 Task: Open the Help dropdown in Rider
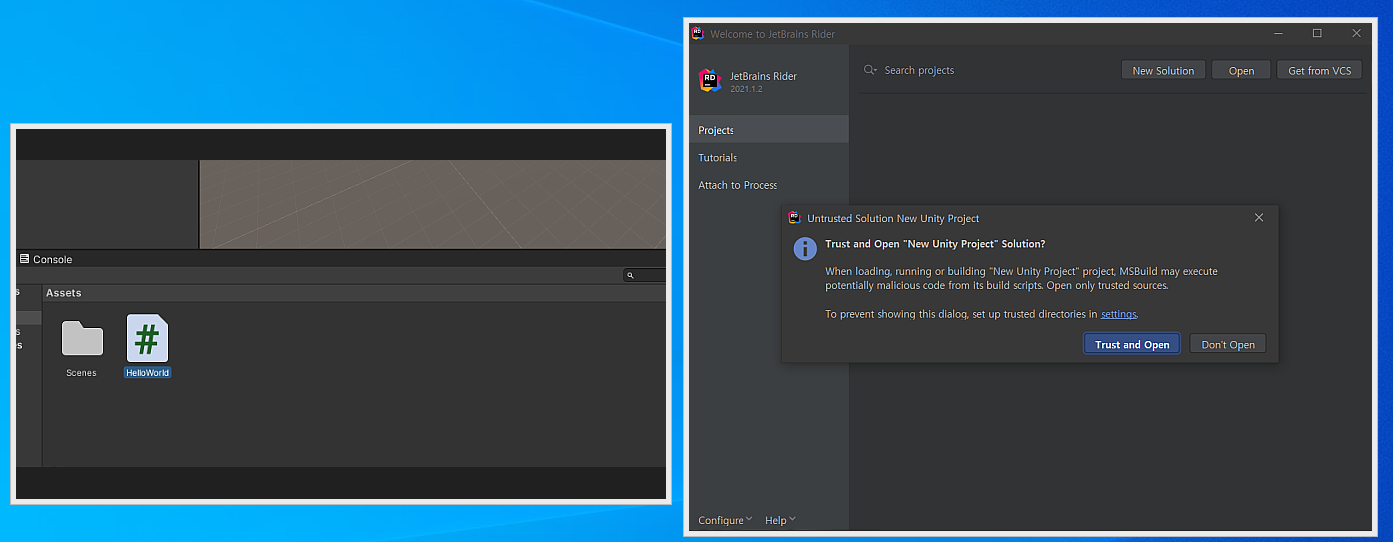780,520
